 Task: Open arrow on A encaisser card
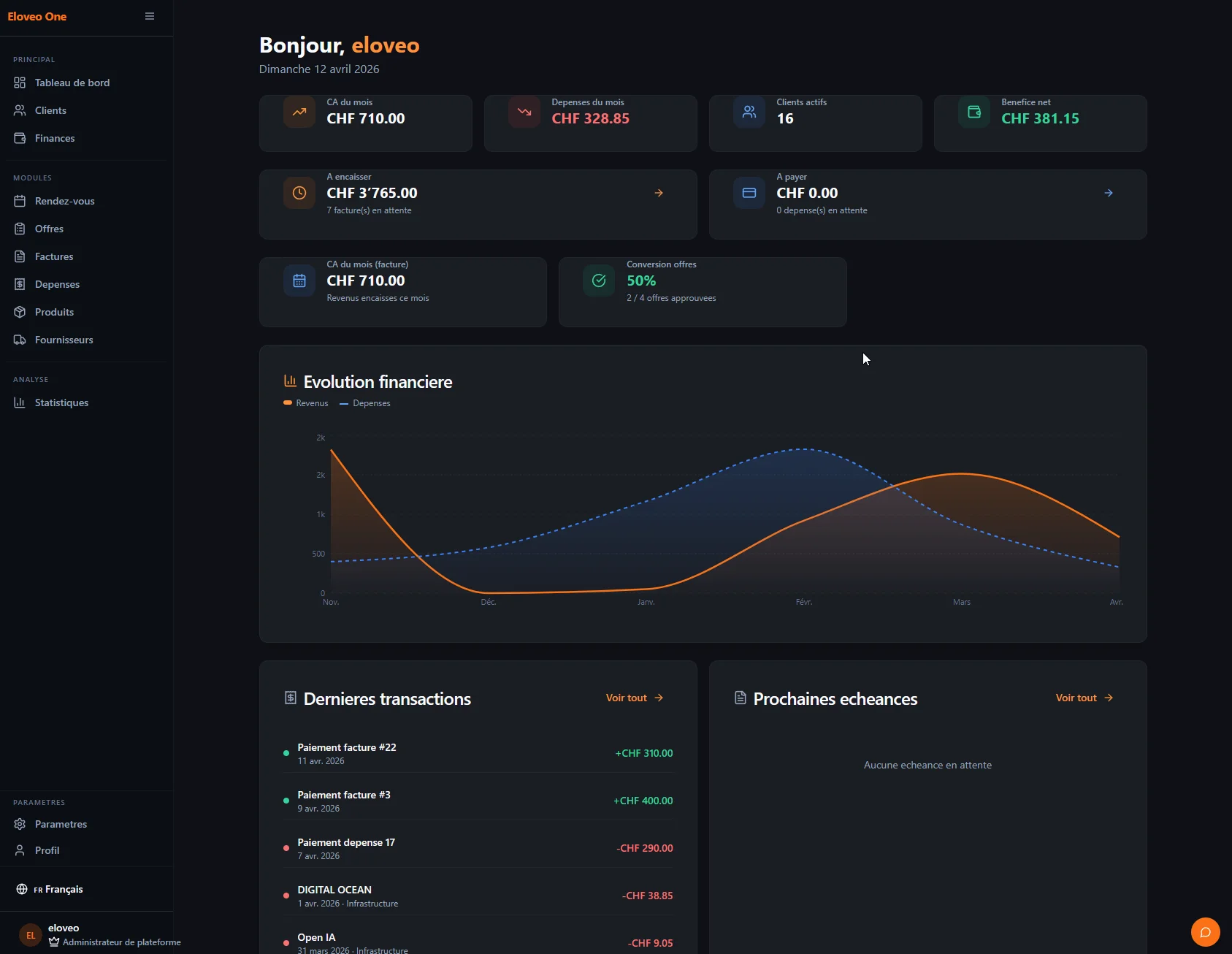coord(659,194)
